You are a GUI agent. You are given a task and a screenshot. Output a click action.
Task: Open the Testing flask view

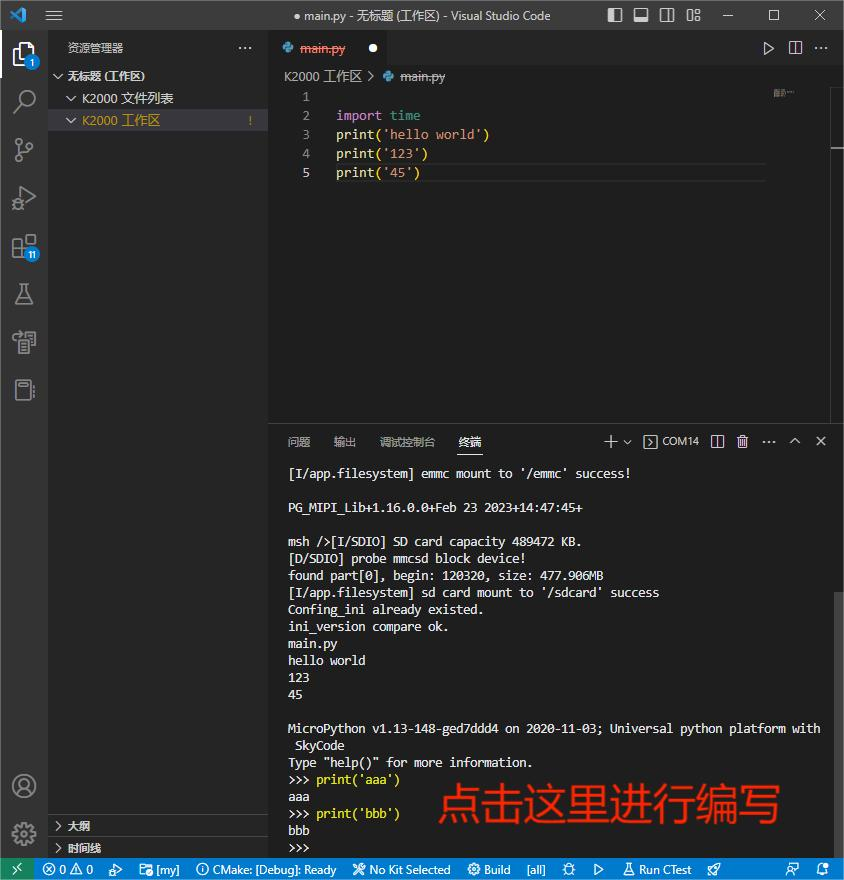coord(24,294)
